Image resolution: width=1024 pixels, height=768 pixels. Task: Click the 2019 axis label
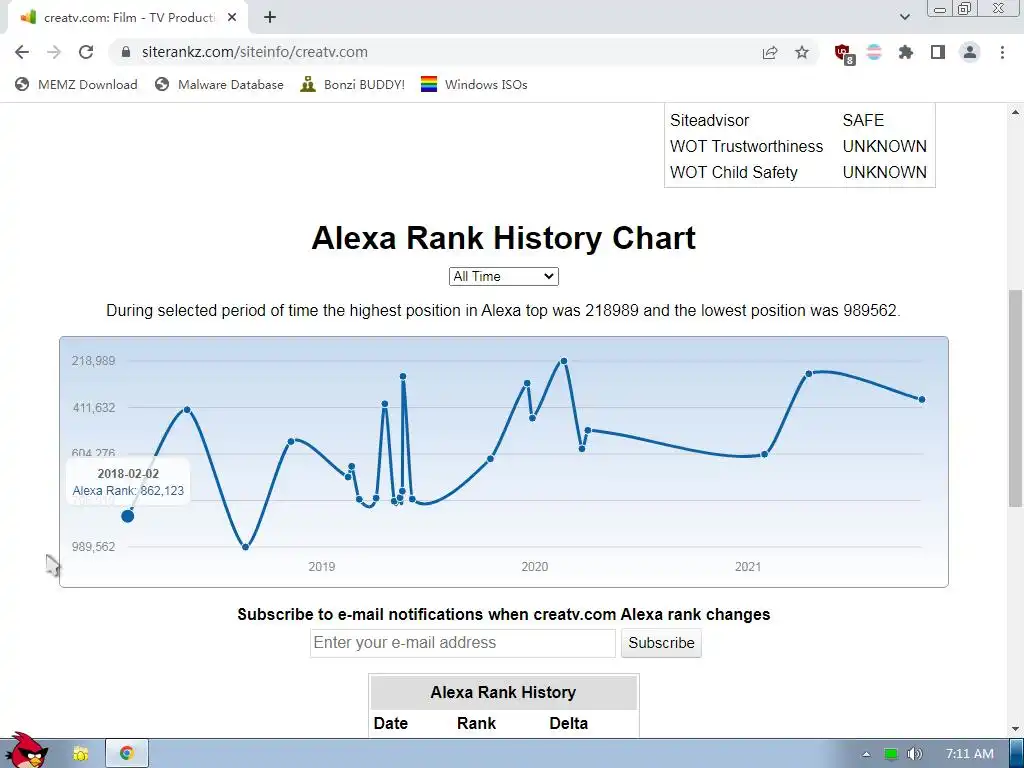[321, 567]
